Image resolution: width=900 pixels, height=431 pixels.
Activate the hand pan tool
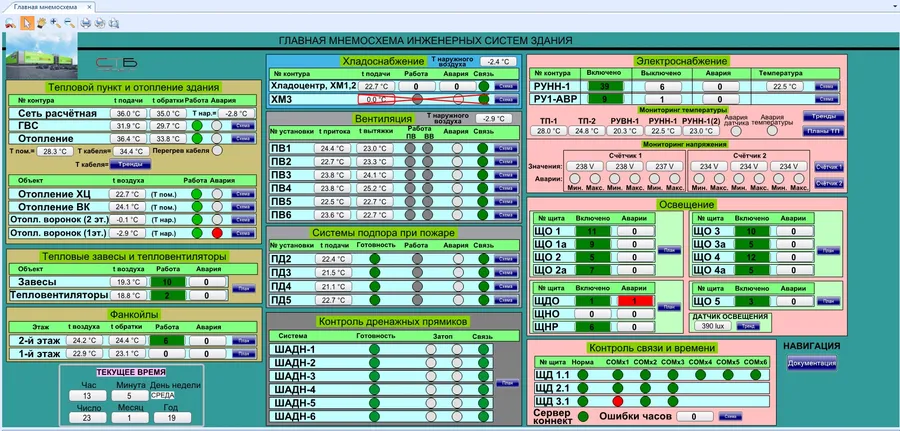point(40,21)
